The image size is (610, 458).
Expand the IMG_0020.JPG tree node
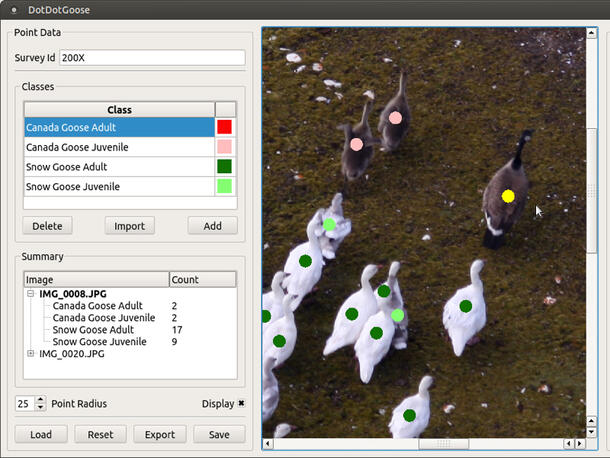point(30,353)
